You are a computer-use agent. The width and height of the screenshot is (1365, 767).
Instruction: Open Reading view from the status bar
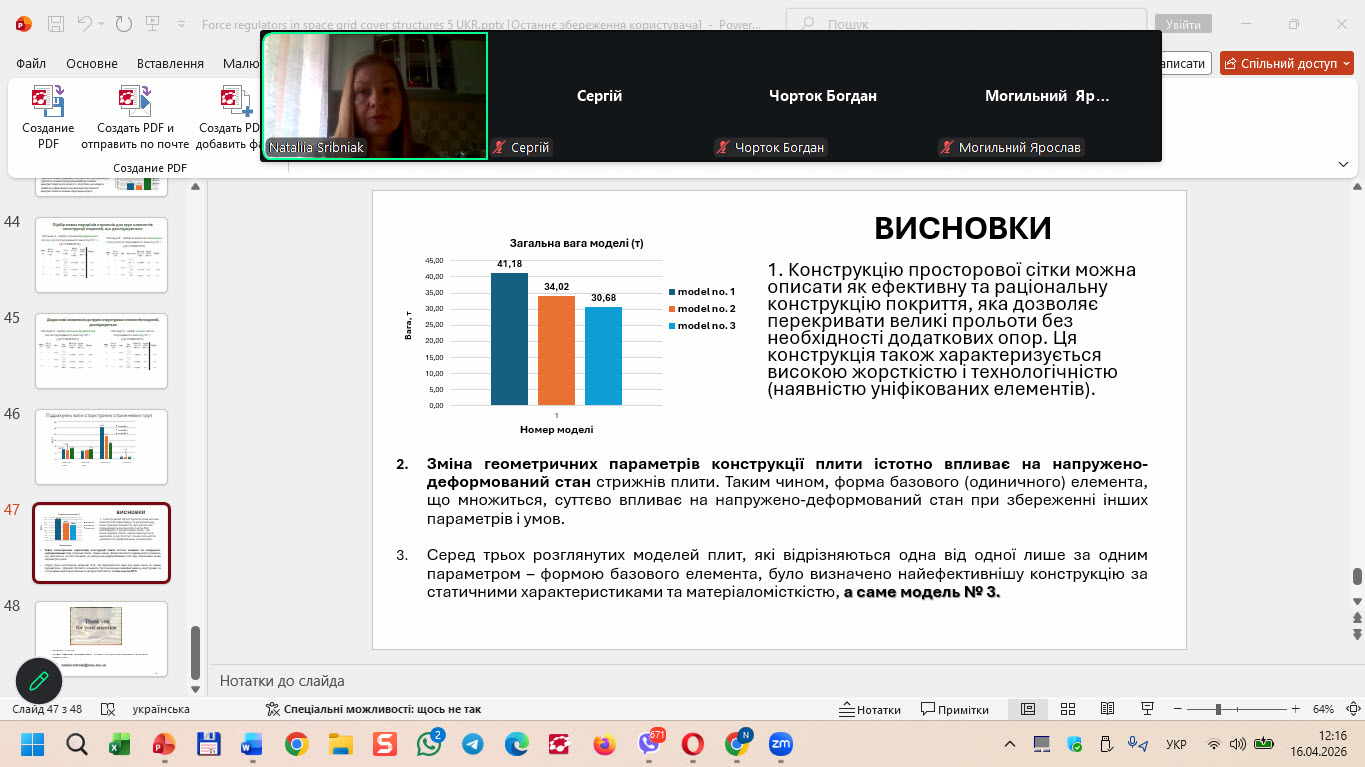click(1107, 709)
